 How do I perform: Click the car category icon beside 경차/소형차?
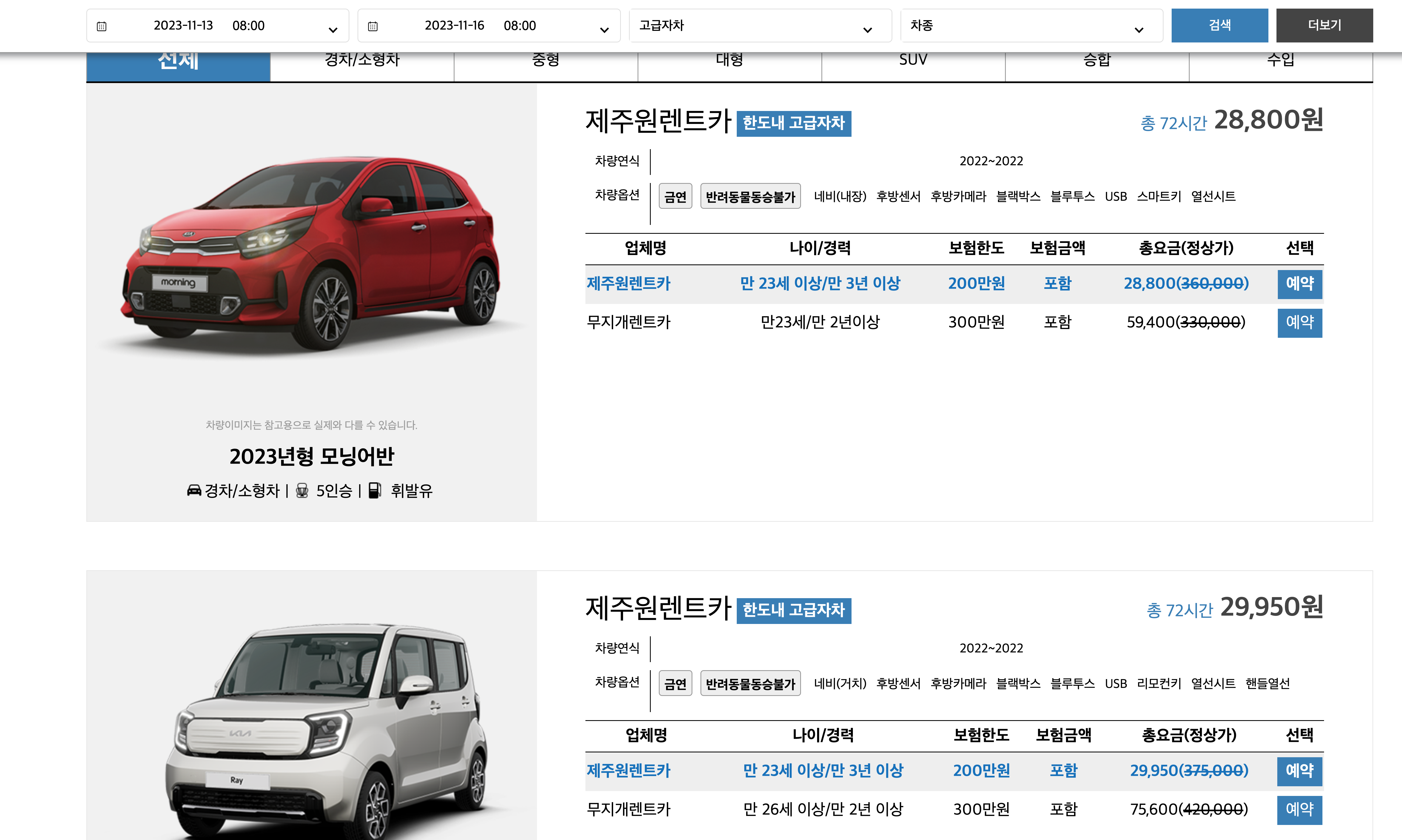[194, 490]
